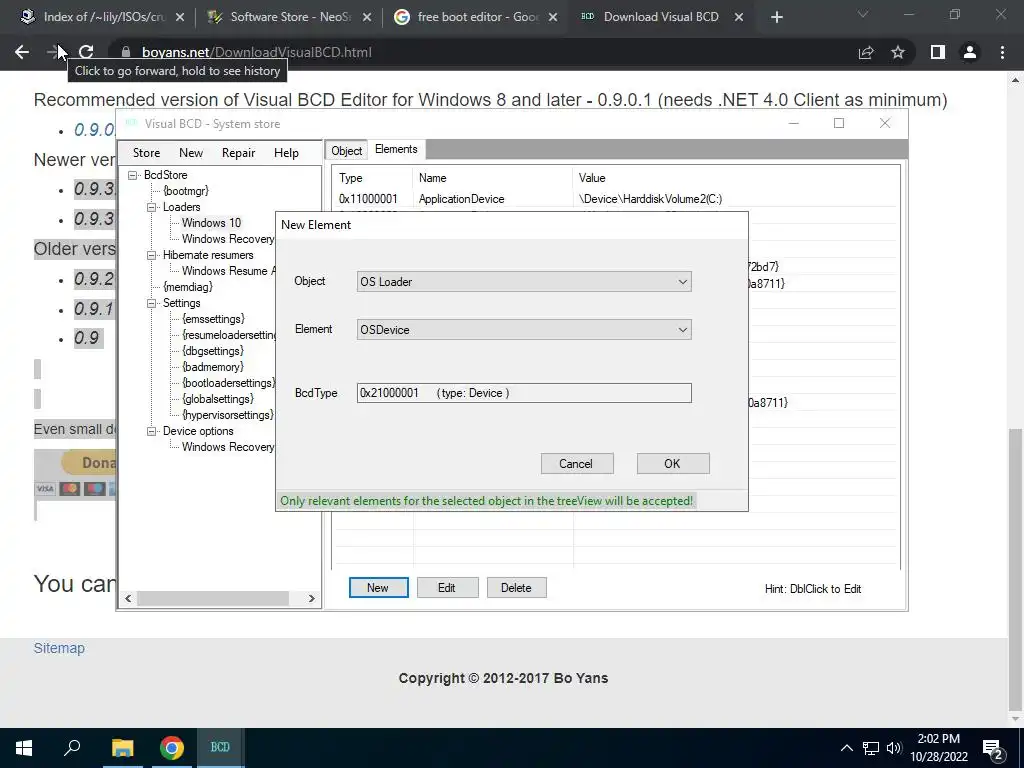
Task: Open the Sitemap link
Action: [59, 648]
